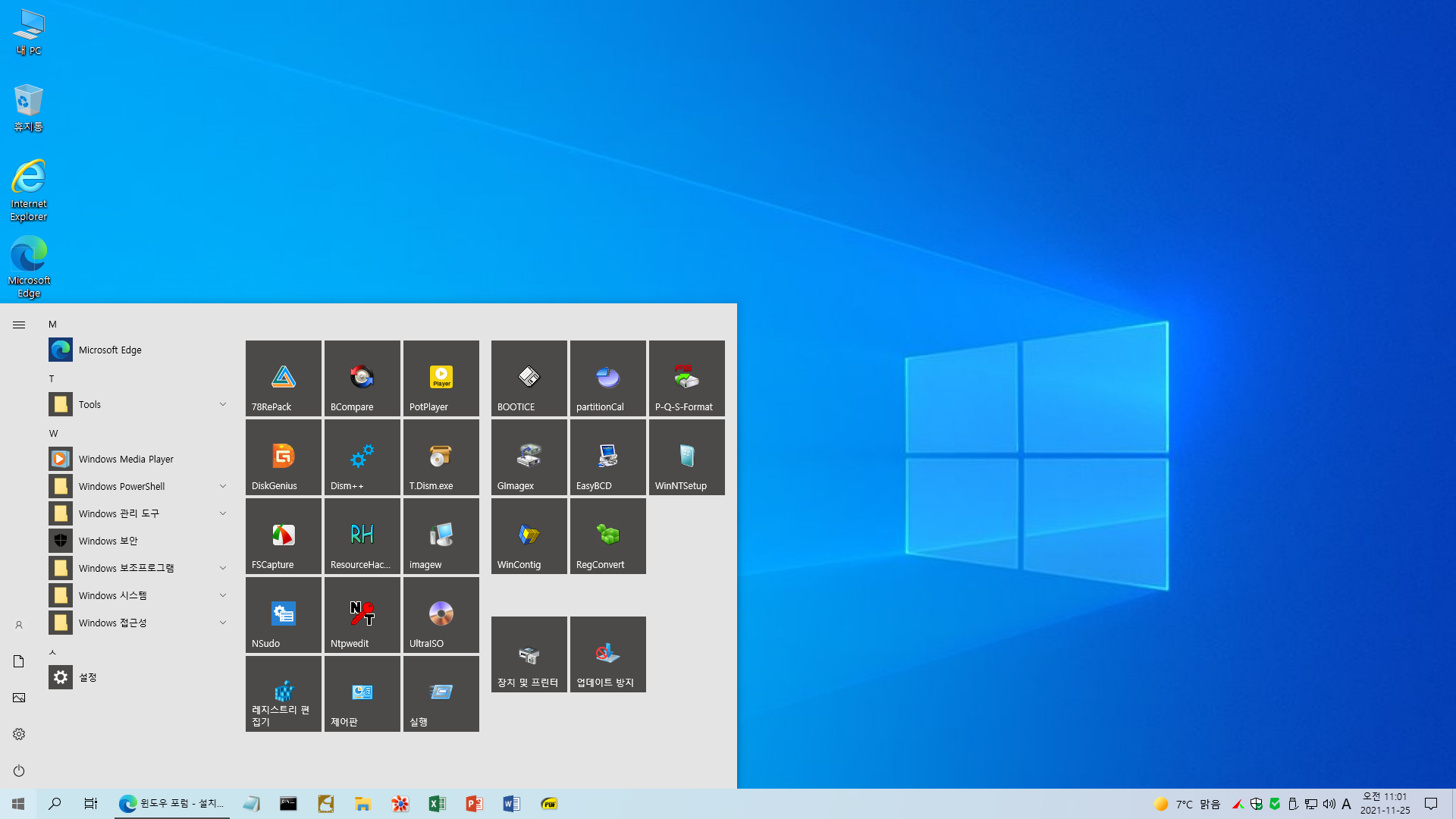Launch Word from the taskbar
Screen dimensions: 1456x819
511,804
